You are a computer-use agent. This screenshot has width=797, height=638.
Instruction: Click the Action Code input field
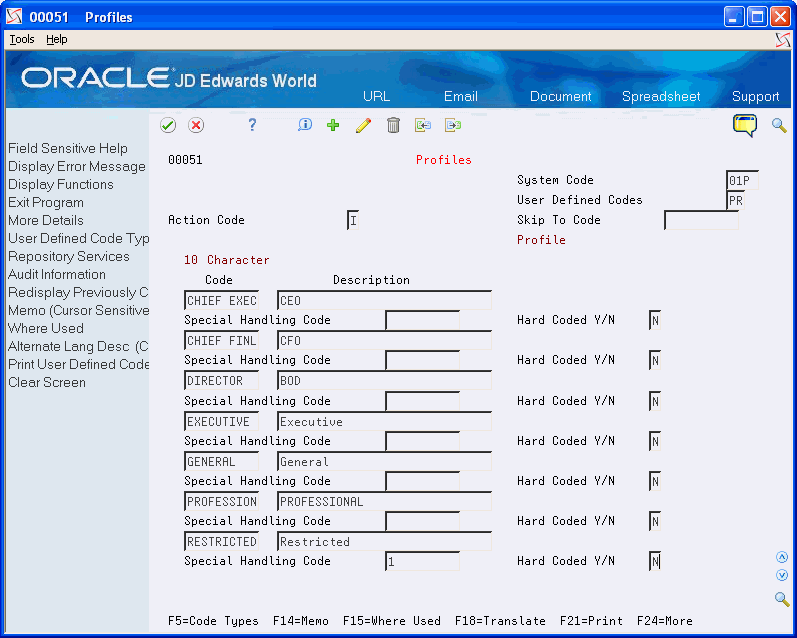click(353, 220)
